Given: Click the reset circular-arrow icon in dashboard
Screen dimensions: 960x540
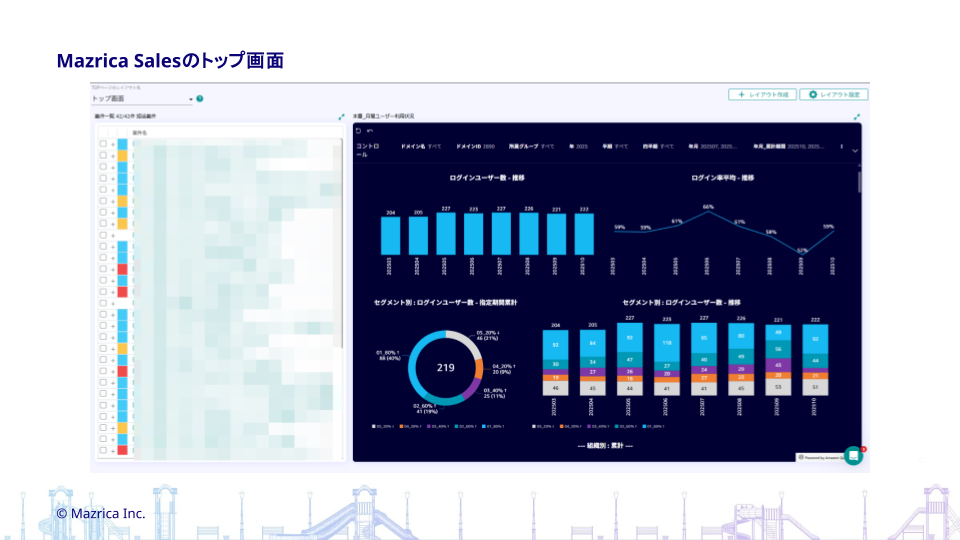Looking at the screenshot, I should click(x=359, y=130).
